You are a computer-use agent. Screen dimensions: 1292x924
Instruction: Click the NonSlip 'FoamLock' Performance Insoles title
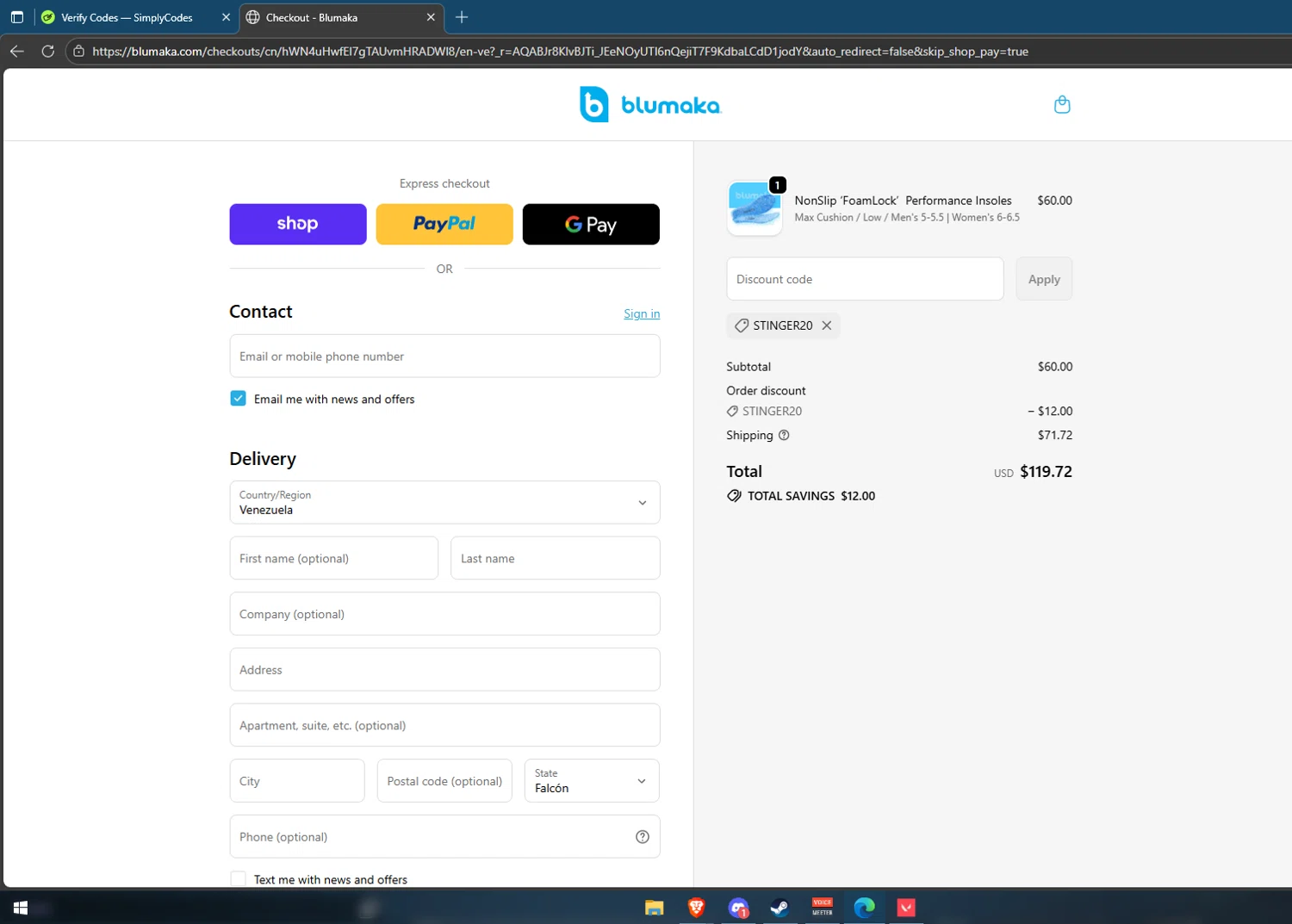pyautogui.click(x=903, y=201)
